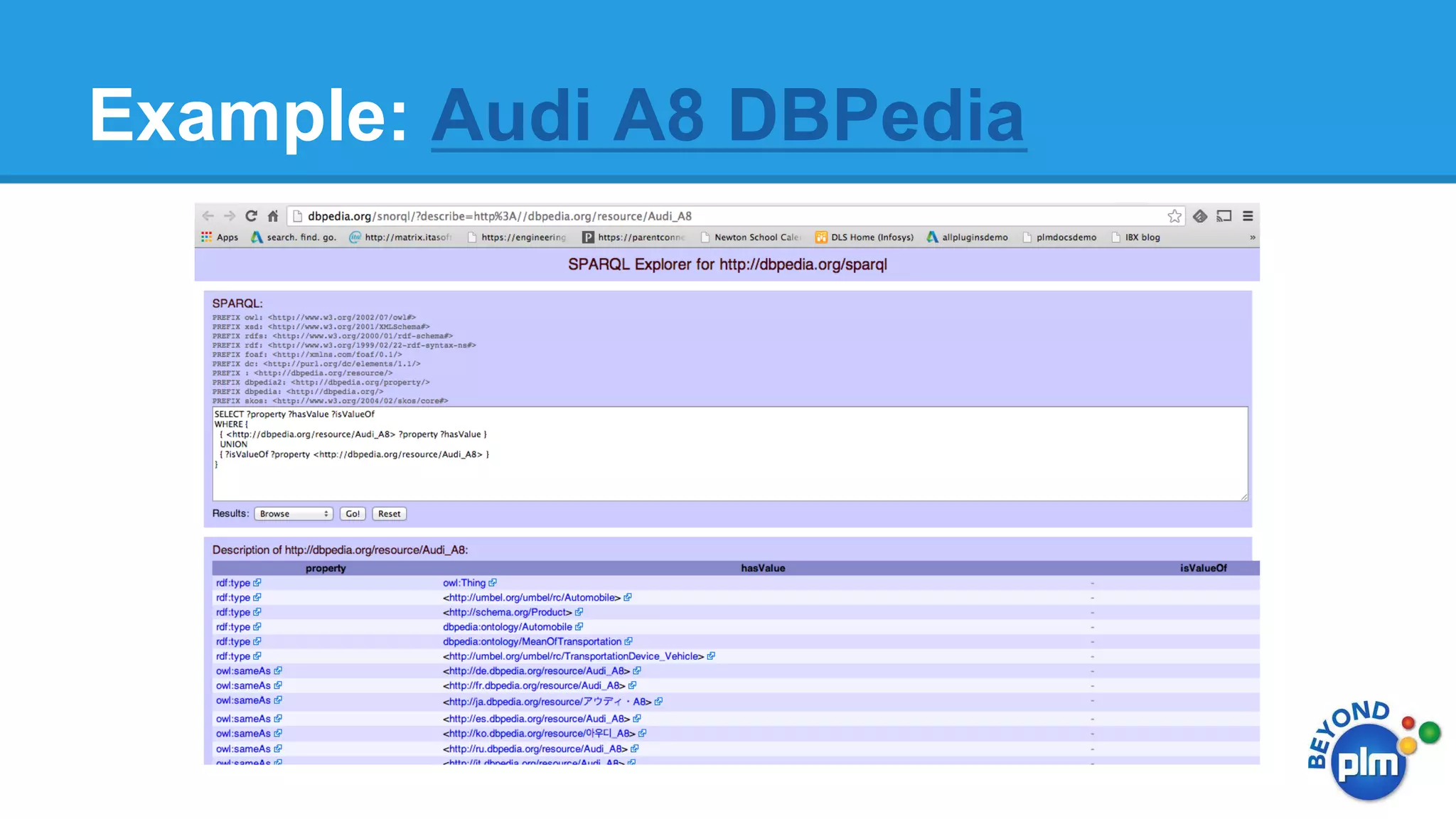Click owl:sameAs in de.dbpedia row

click(243, 671)
